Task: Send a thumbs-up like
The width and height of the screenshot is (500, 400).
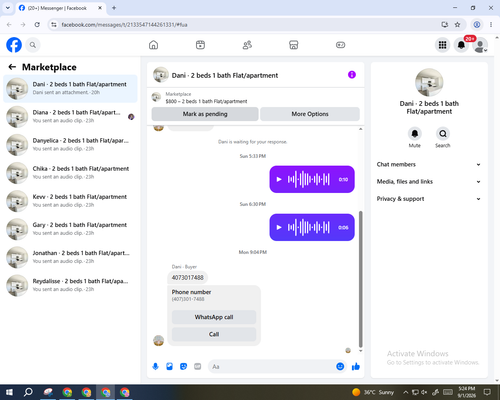Action: 356,367
